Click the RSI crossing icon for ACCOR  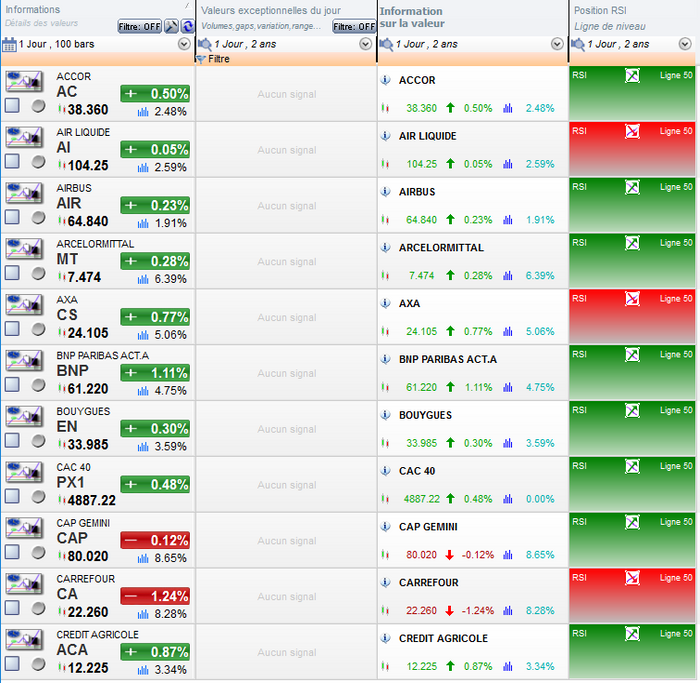tap(632, 75)
